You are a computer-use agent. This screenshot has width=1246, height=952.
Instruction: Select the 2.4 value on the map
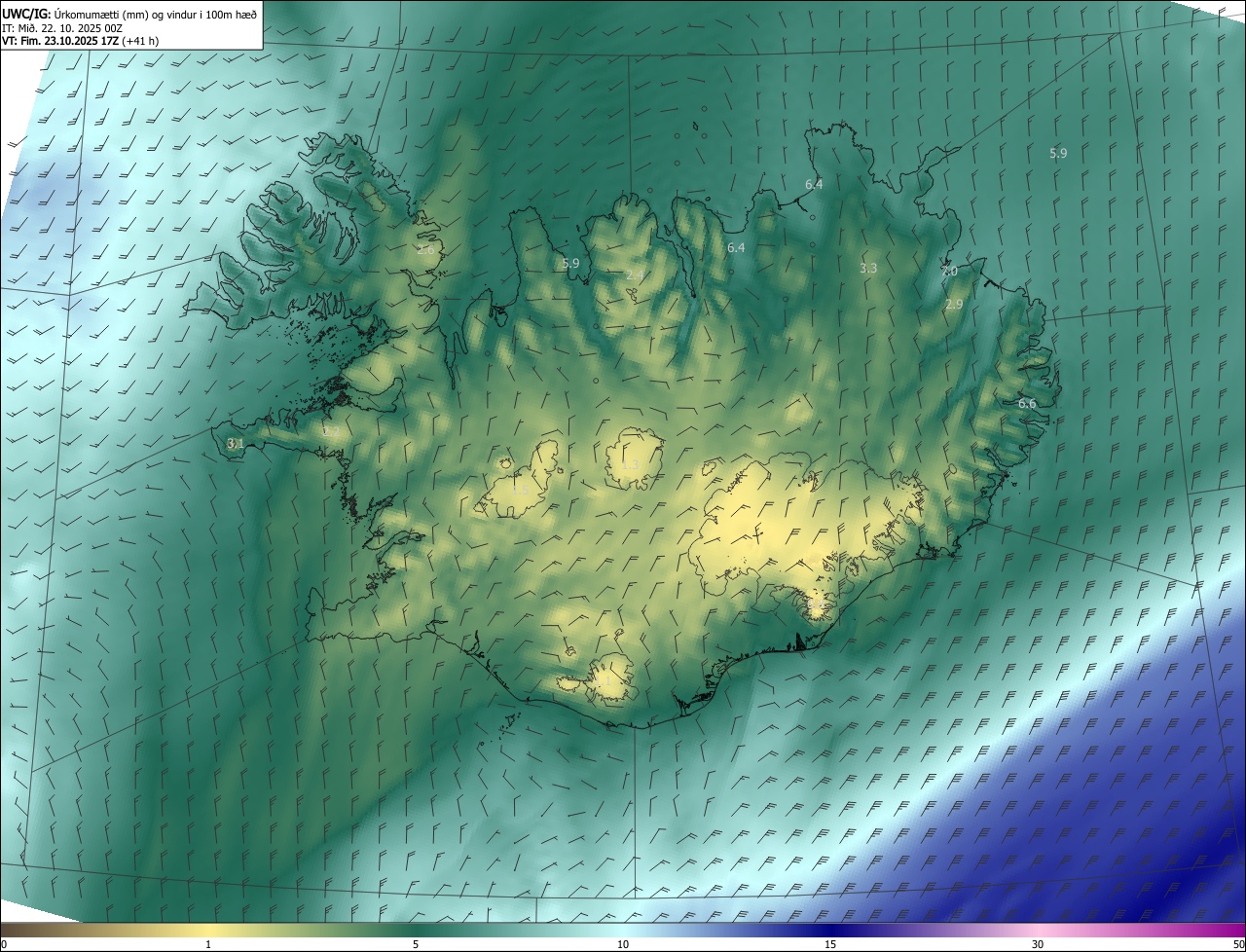point(635,275)
